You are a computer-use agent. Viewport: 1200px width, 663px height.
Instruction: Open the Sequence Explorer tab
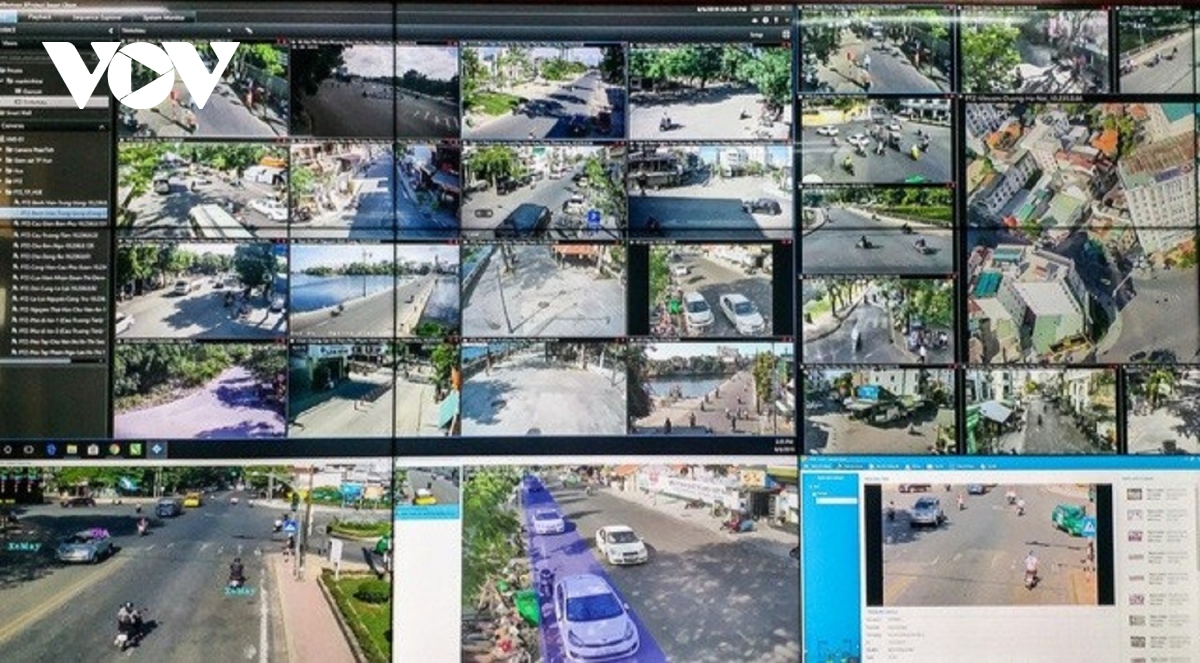point(97,17)
